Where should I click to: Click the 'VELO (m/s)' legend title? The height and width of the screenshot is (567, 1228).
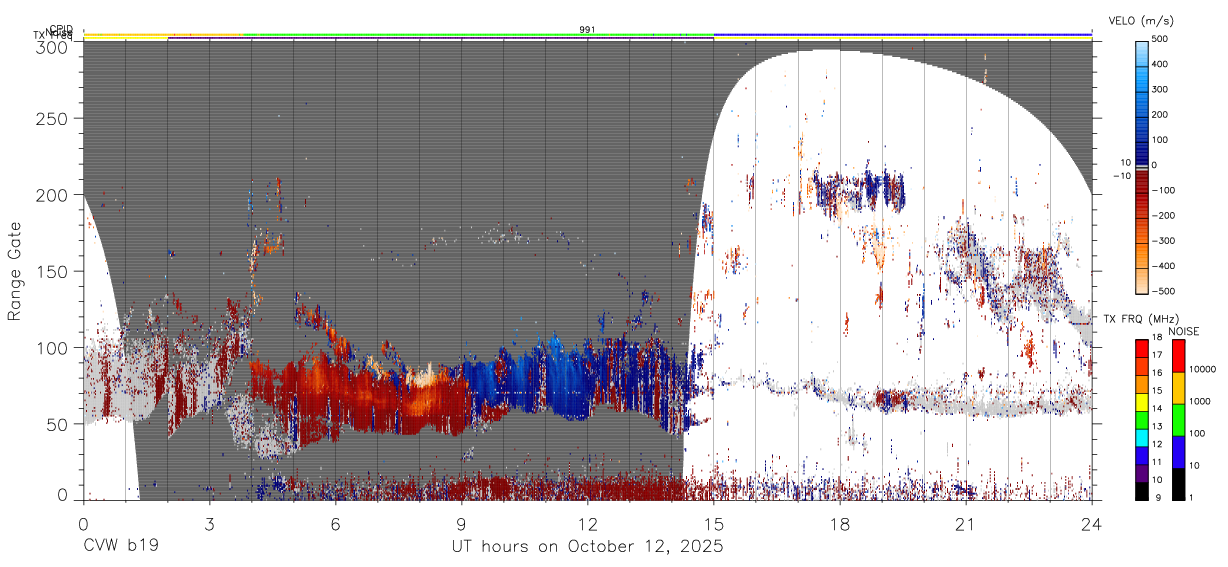1141,21
